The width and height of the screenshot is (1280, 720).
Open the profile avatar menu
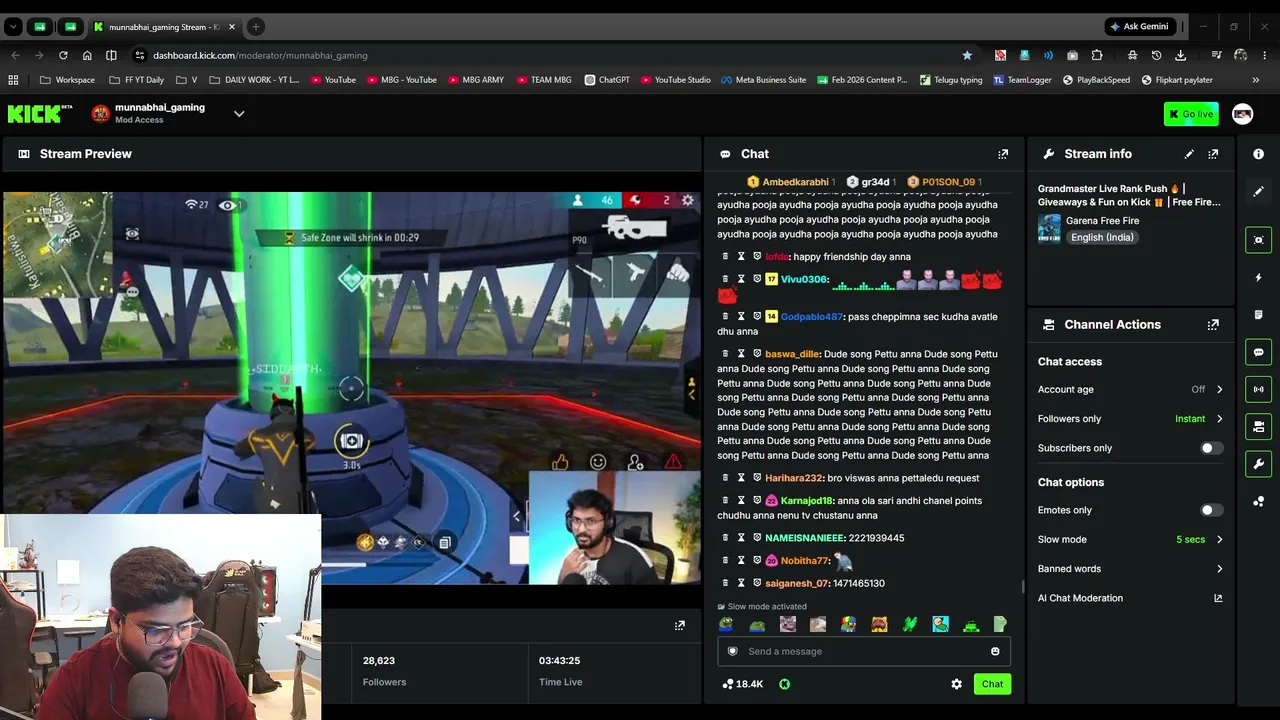[x=1242, y=114]
